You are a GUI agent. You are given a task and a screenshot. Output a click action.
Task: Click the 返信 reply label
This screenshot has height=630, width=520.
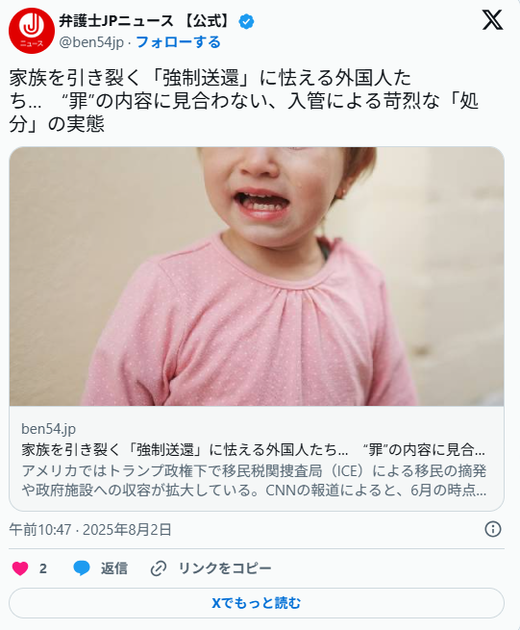(114, 569)
